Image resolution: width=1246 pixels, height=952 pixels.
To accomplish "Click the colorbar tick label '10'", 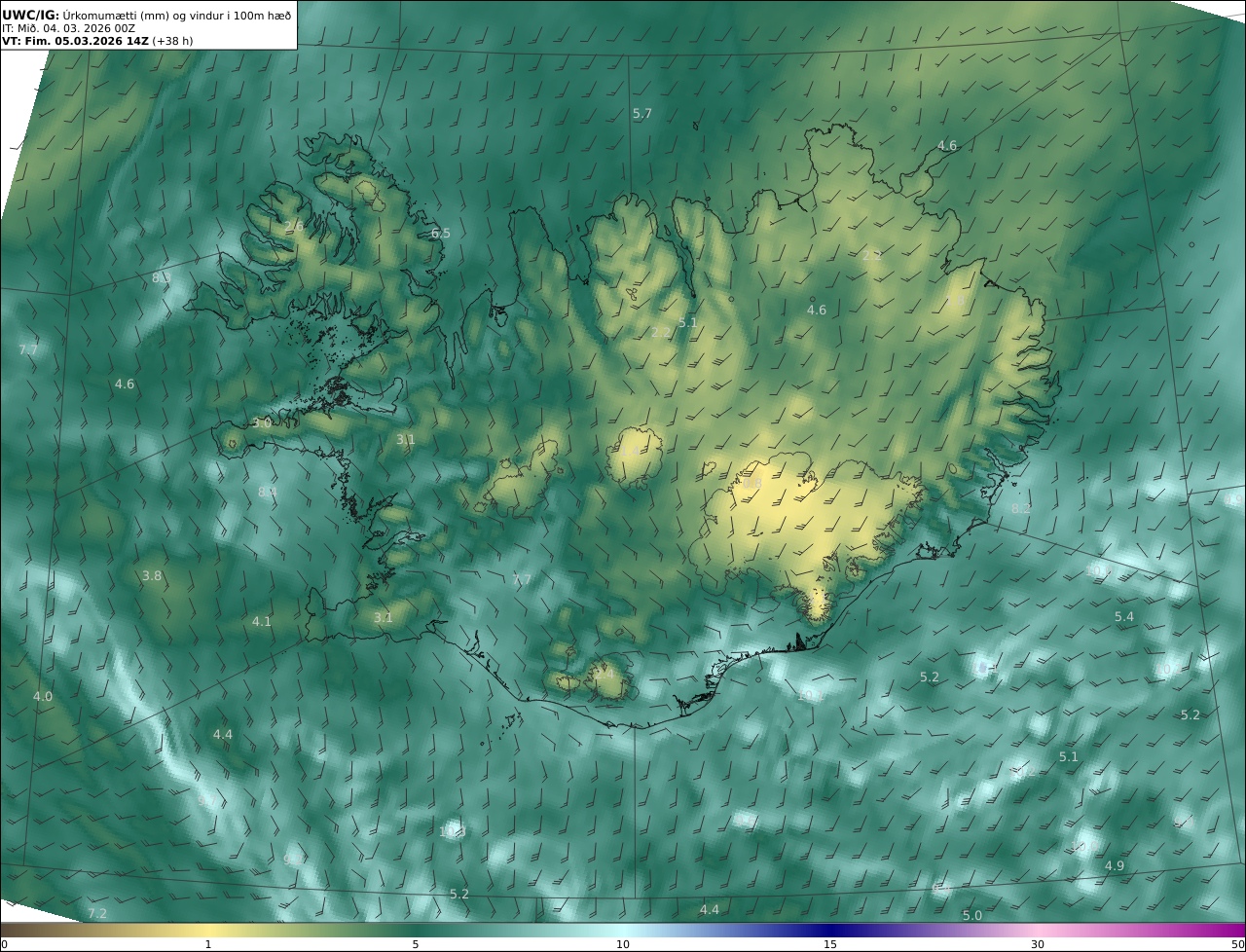I will coord(623,944).
